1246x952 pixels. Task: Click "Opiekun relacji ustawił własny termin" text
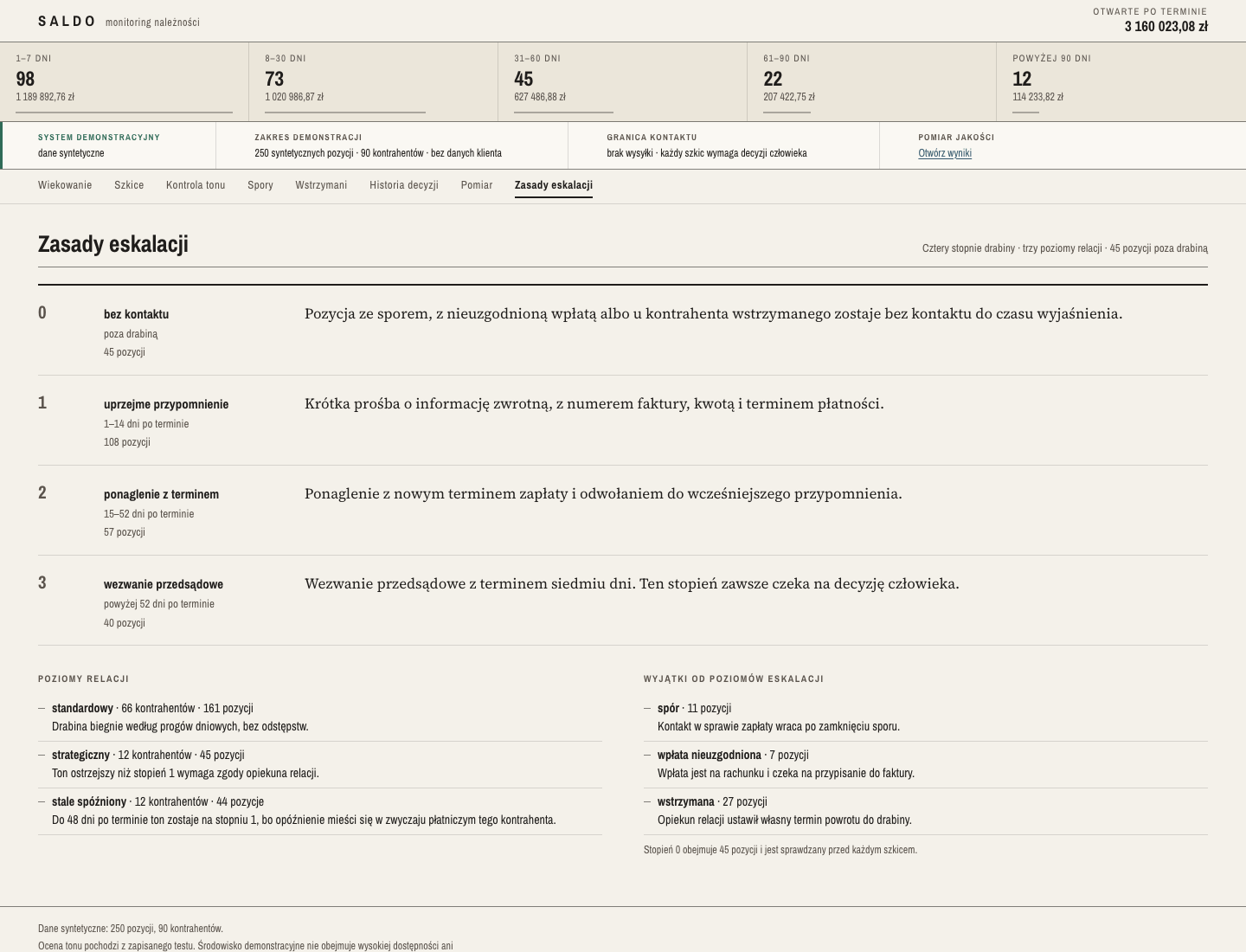click(785, 820)
